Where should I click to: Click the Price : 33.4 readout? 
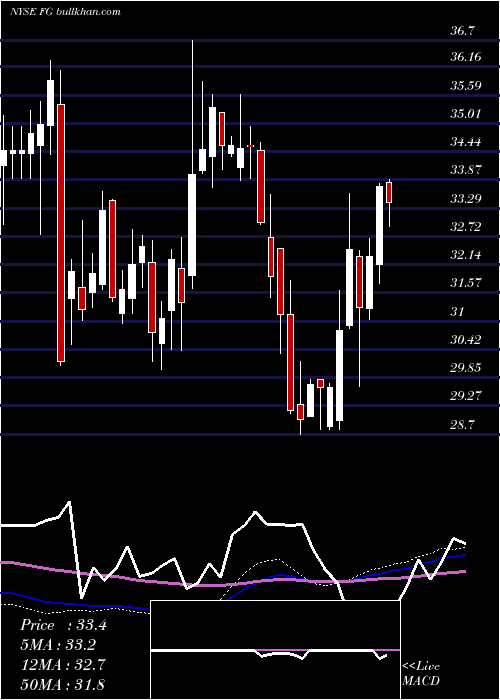point(63,625)
